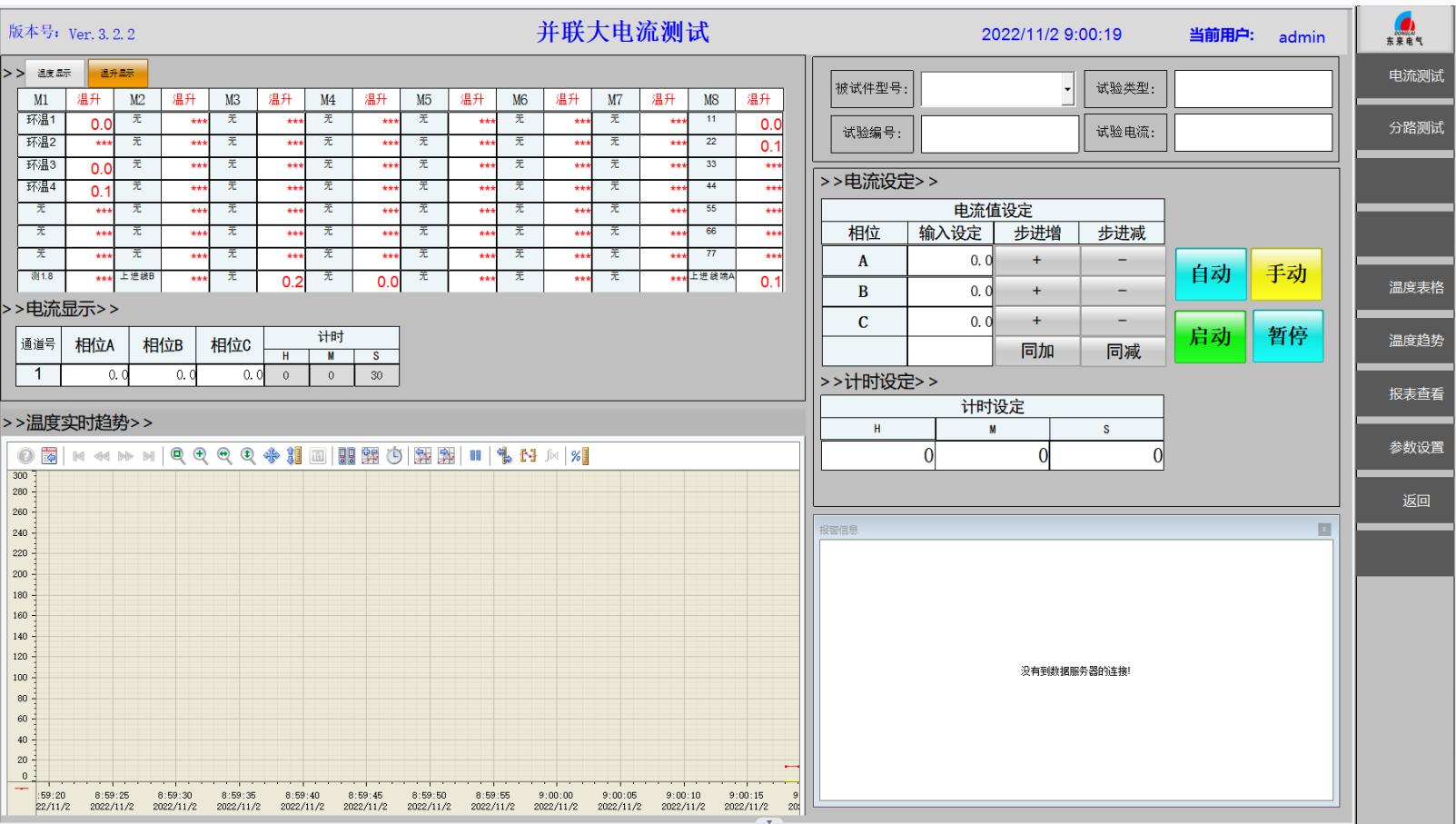Image resolution: width=1456 pixels, height=824 pixels.
Task: Increase phase A current with + step
Action: point(1036,261)
